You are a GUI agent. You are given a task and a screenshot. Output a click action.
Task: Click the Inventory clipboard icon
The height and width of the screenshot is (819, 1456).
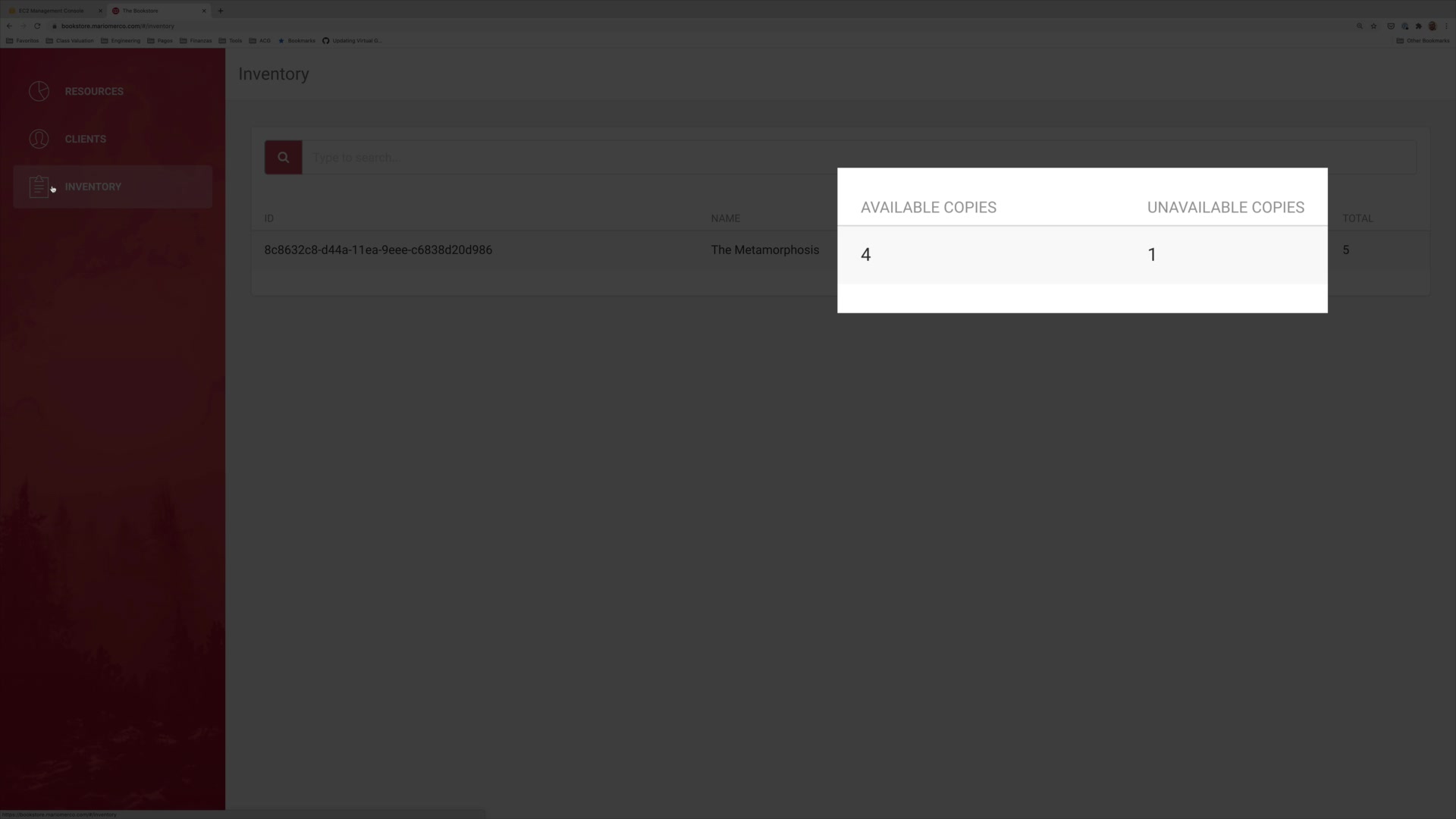click(x=39, y=187)
